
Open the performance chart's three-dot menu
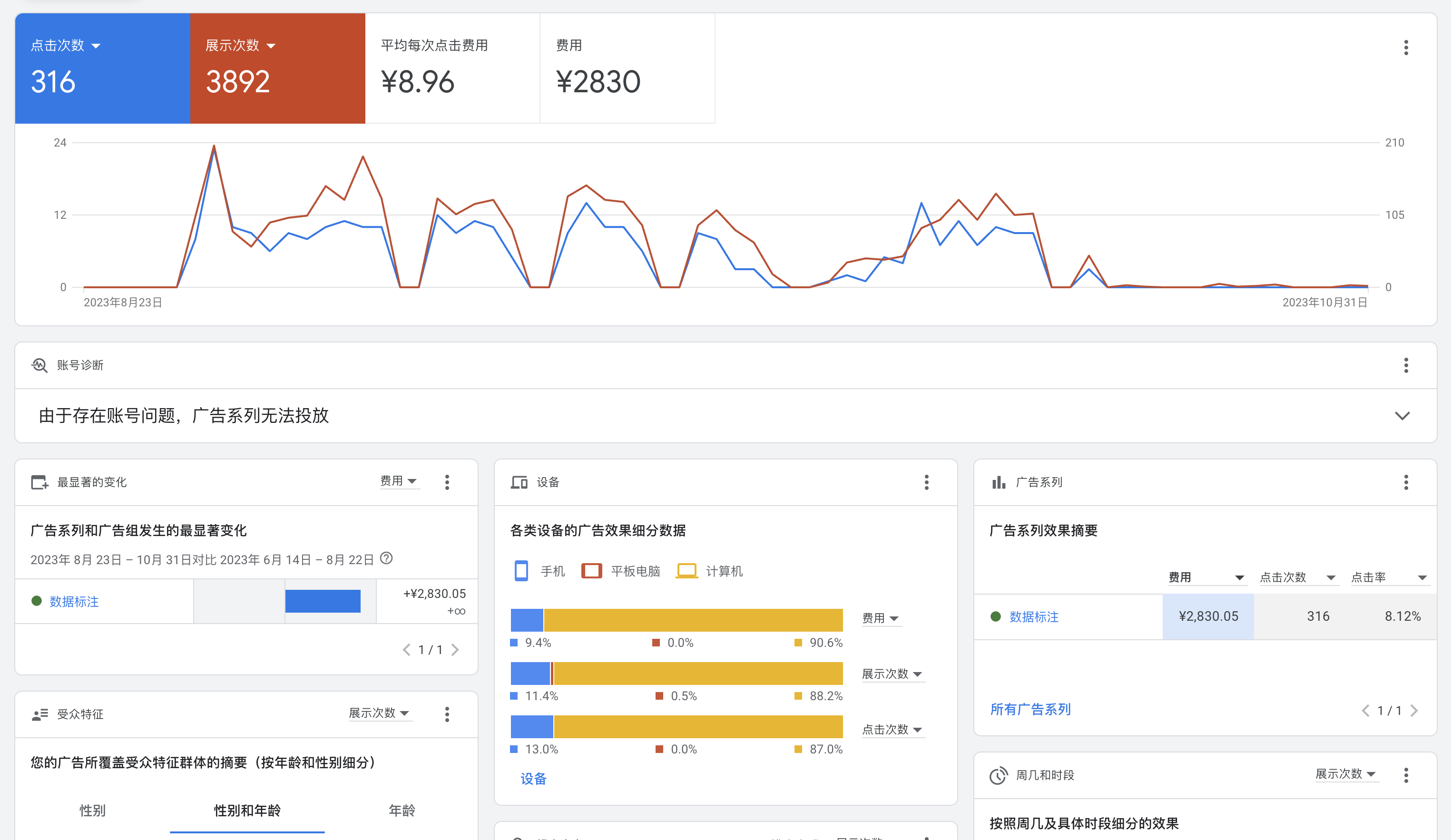(1405, 48)
